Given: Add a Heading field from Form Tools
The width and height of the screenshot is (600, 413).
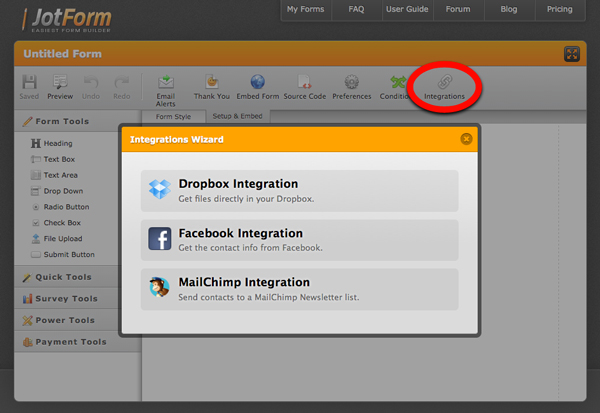Looking at the screenshot, I should click(x=52, y=144).
